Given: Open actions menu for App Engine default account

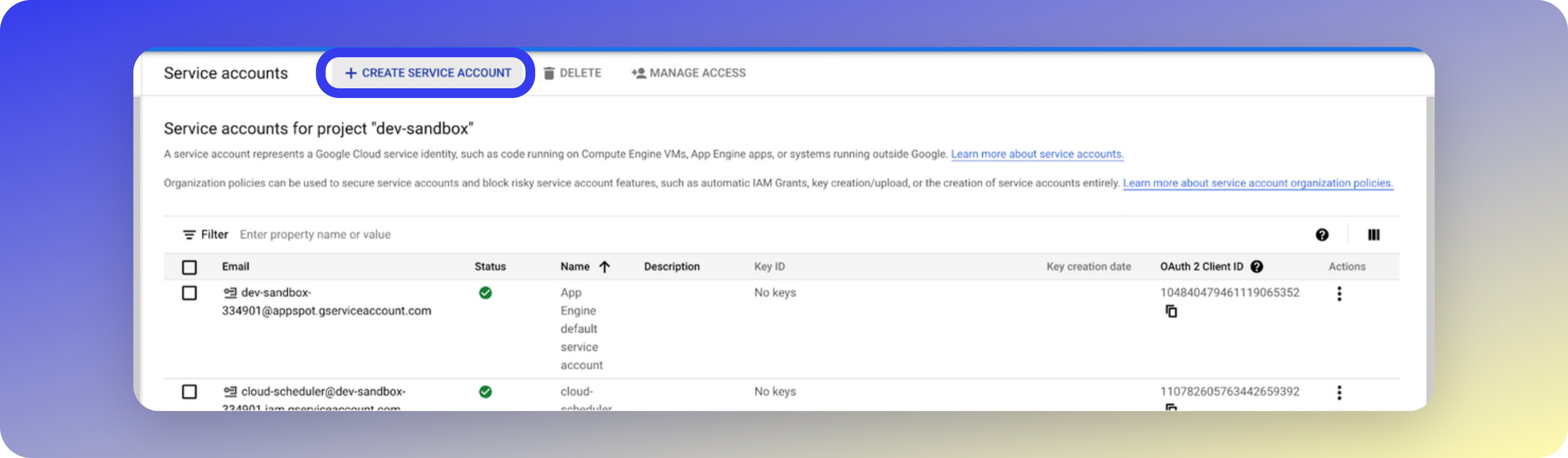Looking at the screenshot, I should (1339, 294).
